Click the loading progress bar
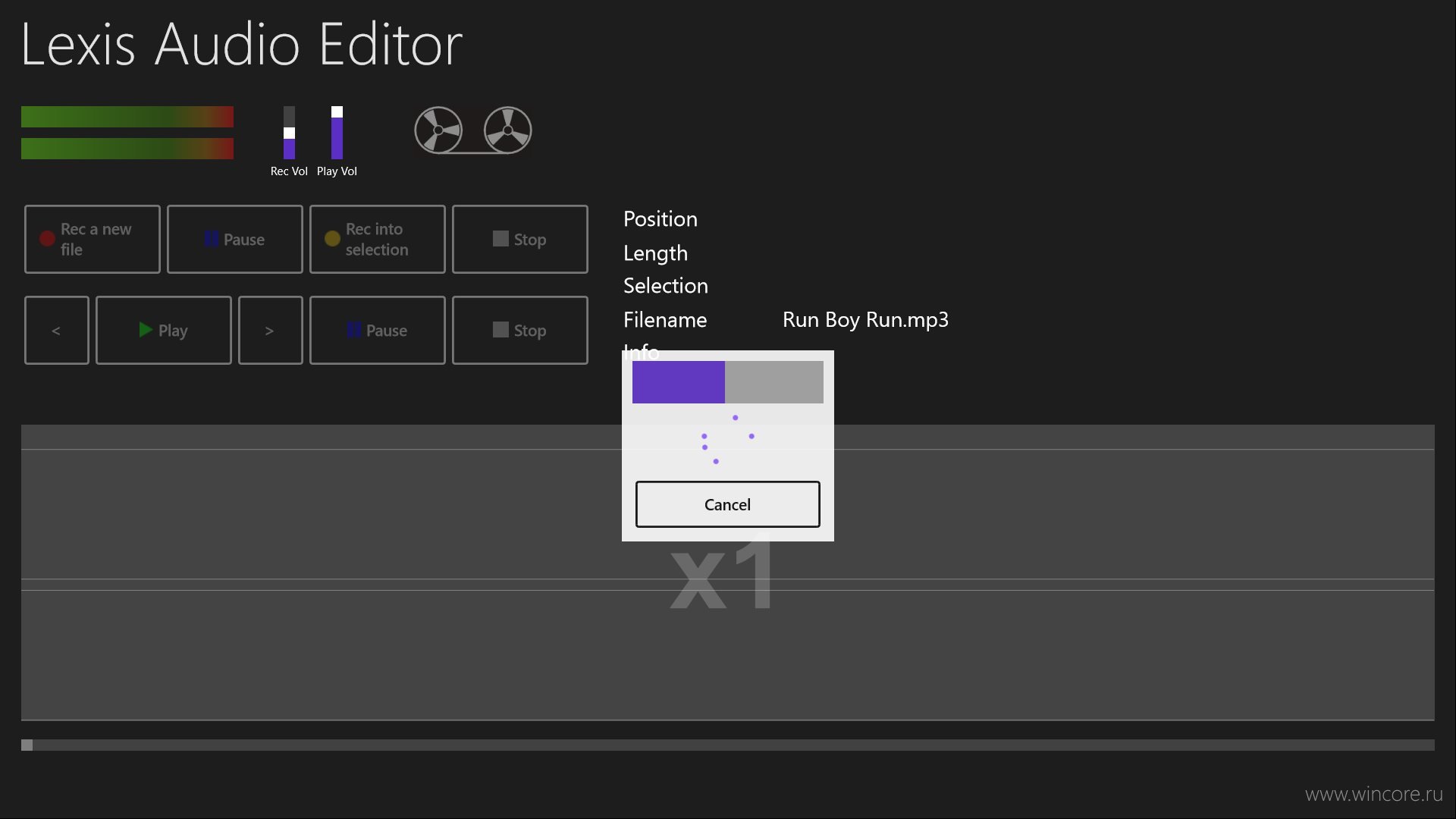The height and width of the screenshot is (819, 1456). (728, 382)
